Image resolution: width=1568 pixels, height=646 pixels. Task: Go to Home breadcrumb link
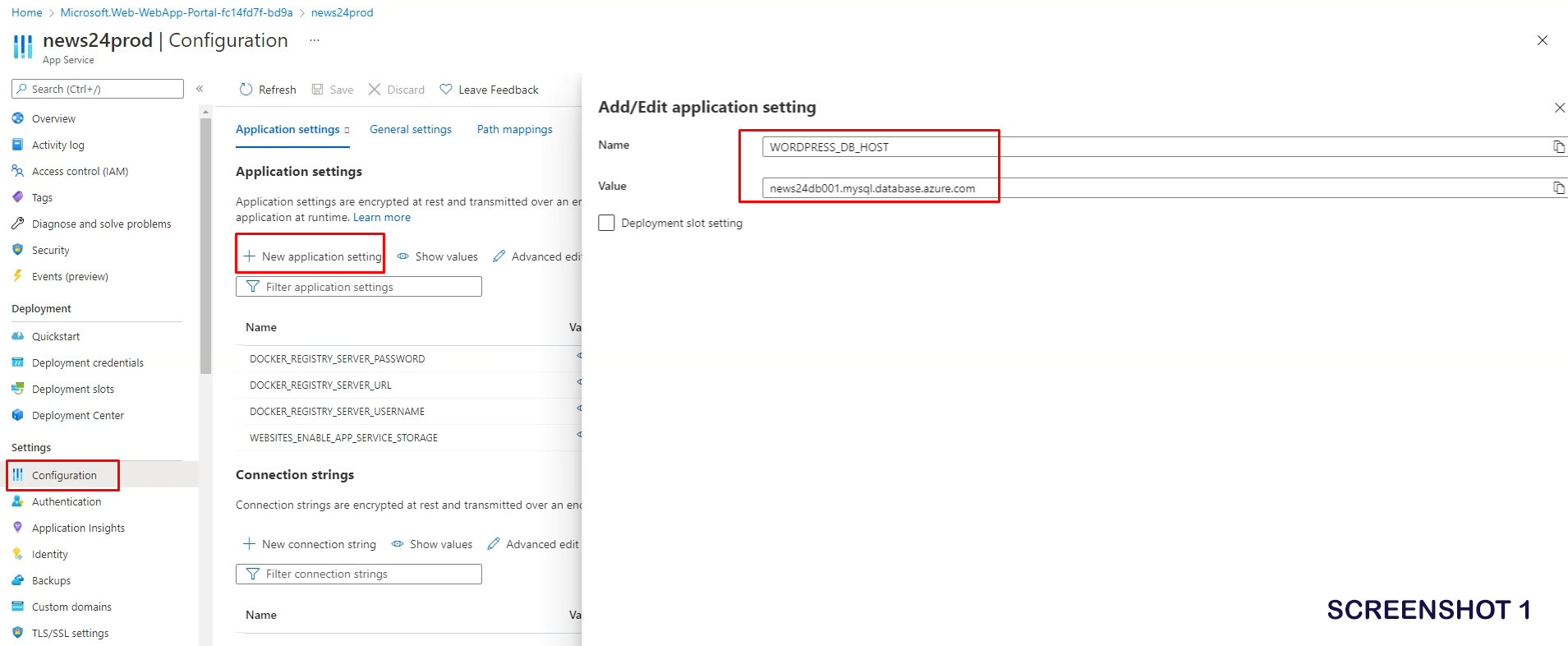pos(27,13)
